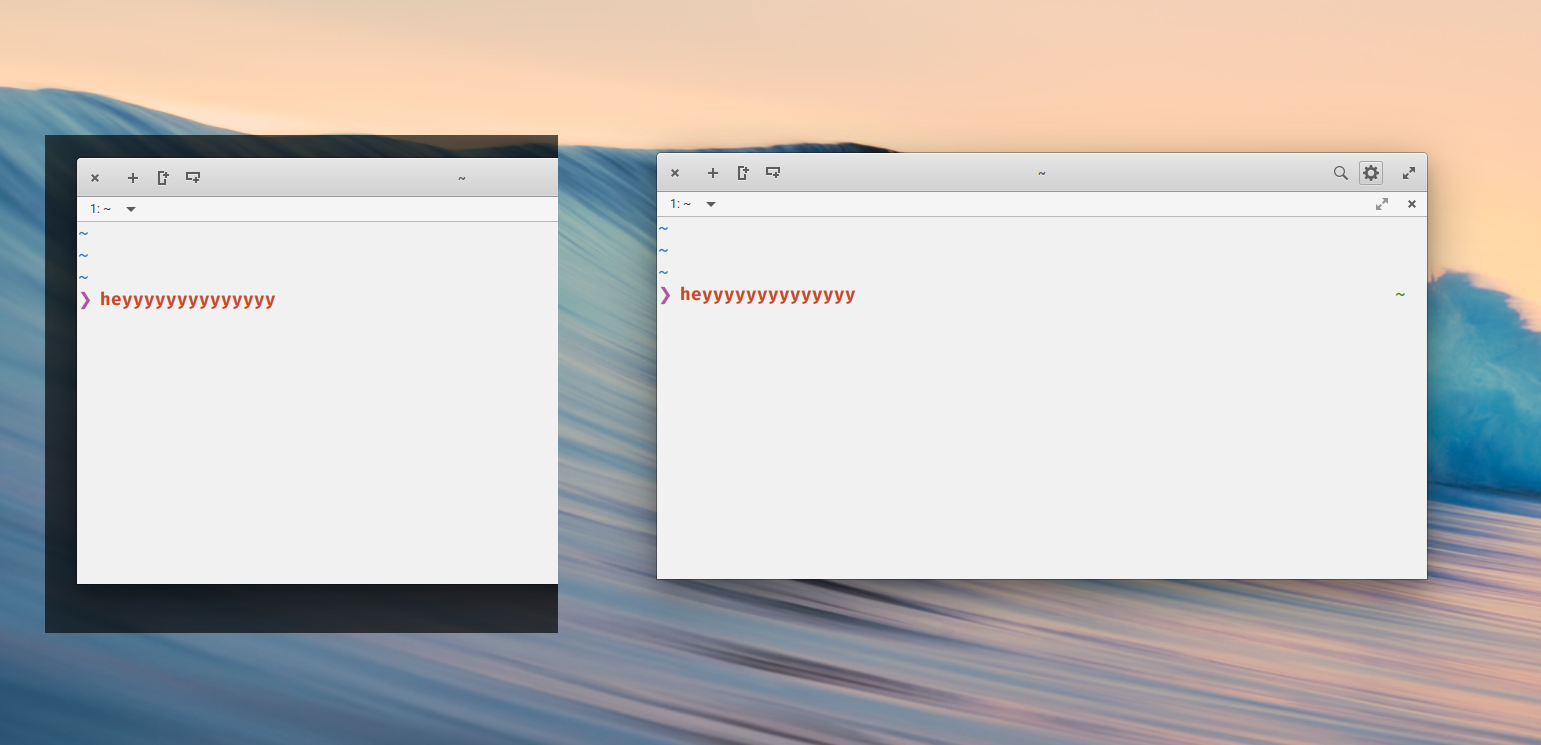Viewport: 1541px width, 745px height.
Task: Open the search icon in the right window
Action: click(1341, 173)
